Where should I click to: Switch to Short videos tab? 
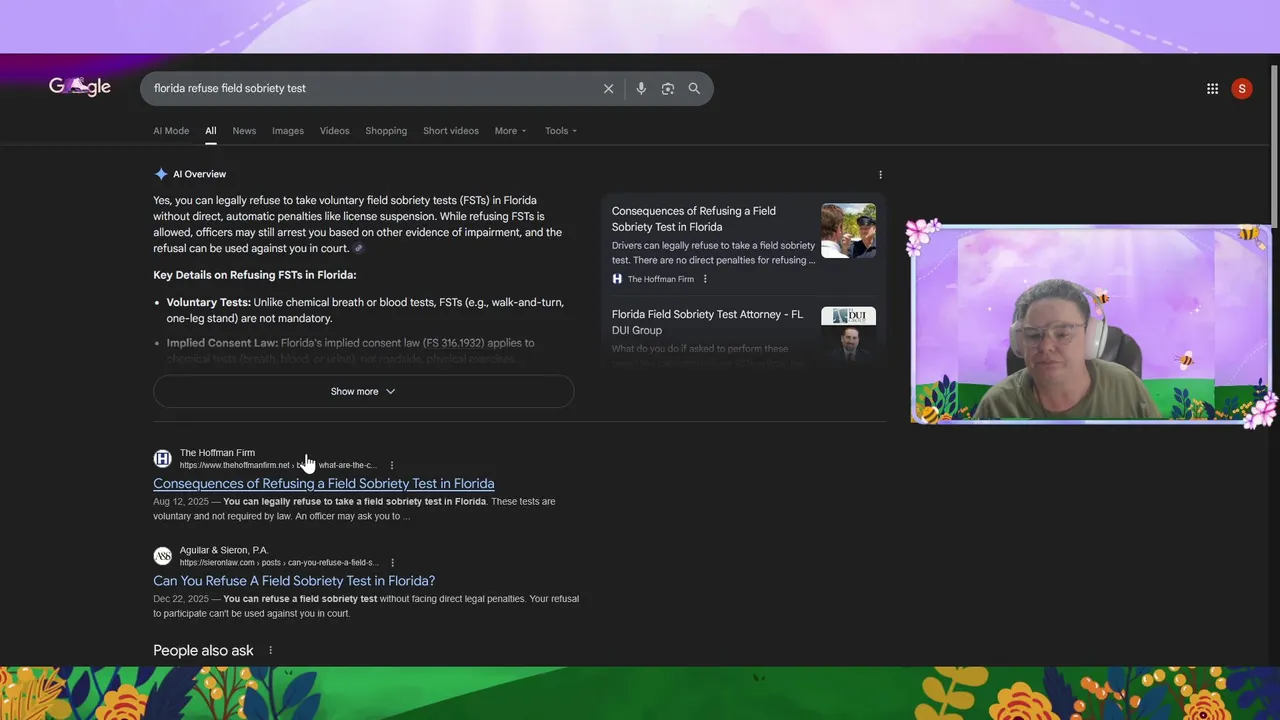click(451, 131)
